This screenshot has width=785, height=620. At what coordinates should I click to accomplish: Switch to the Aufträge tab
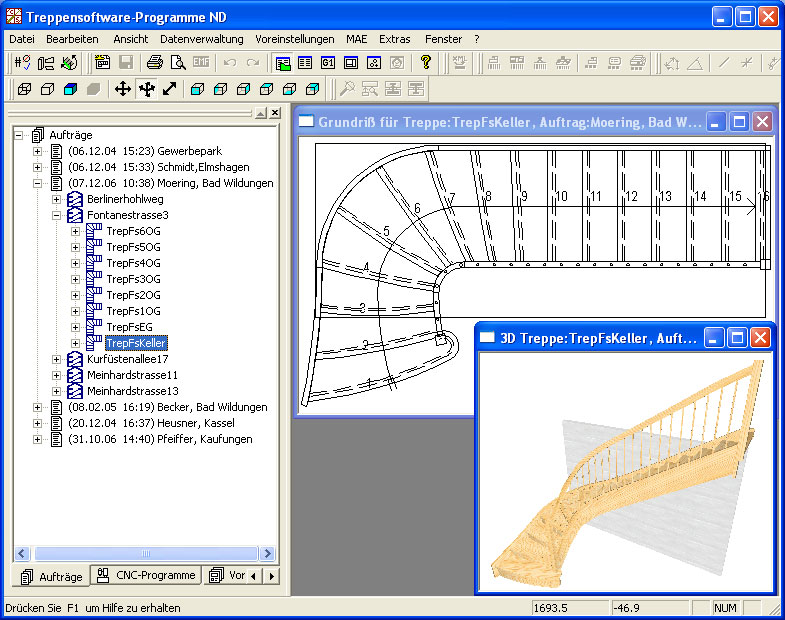click(51, 576)
